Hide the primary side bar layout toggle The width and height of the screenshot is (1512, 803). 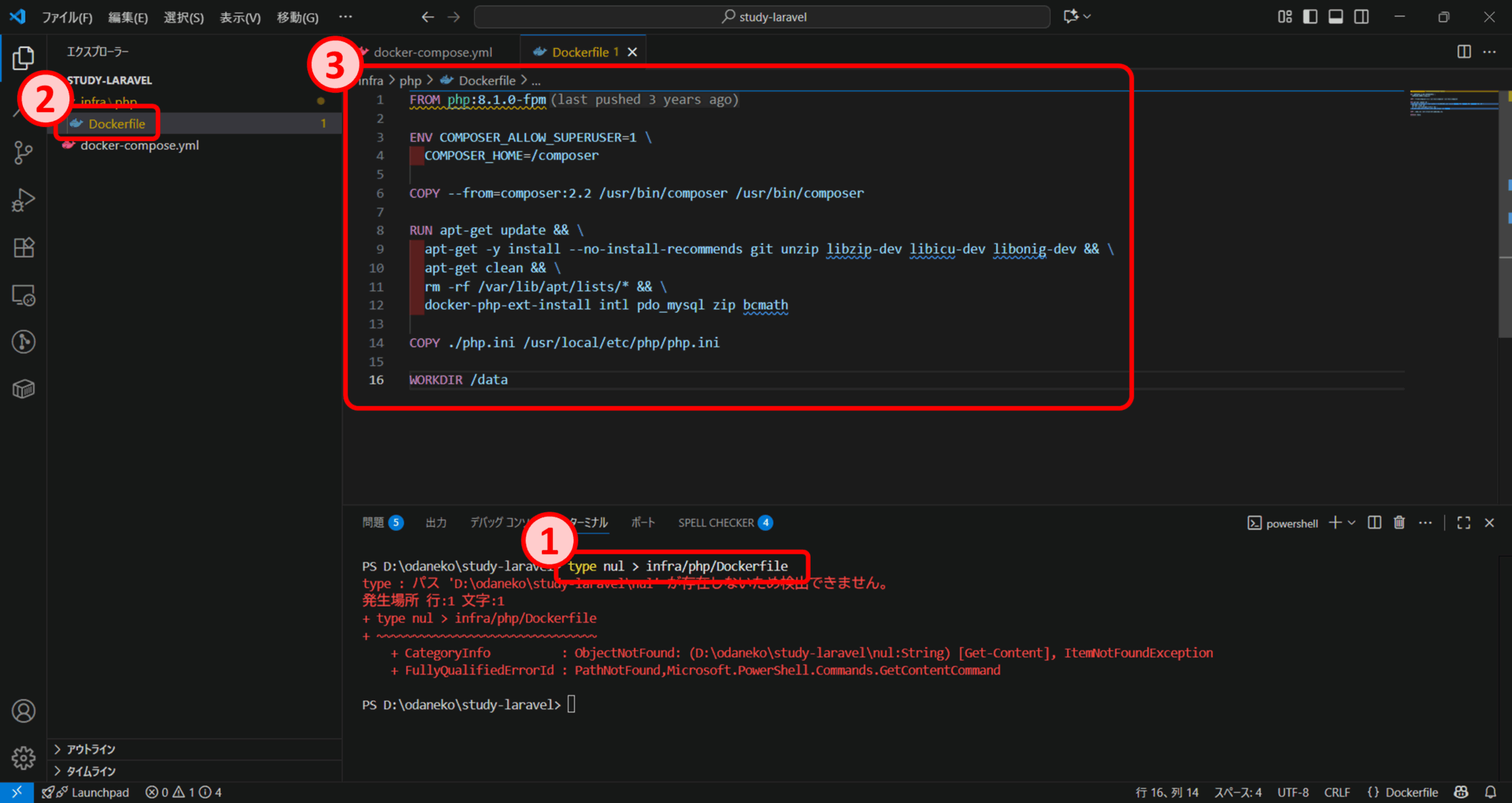pos(1310,16)
